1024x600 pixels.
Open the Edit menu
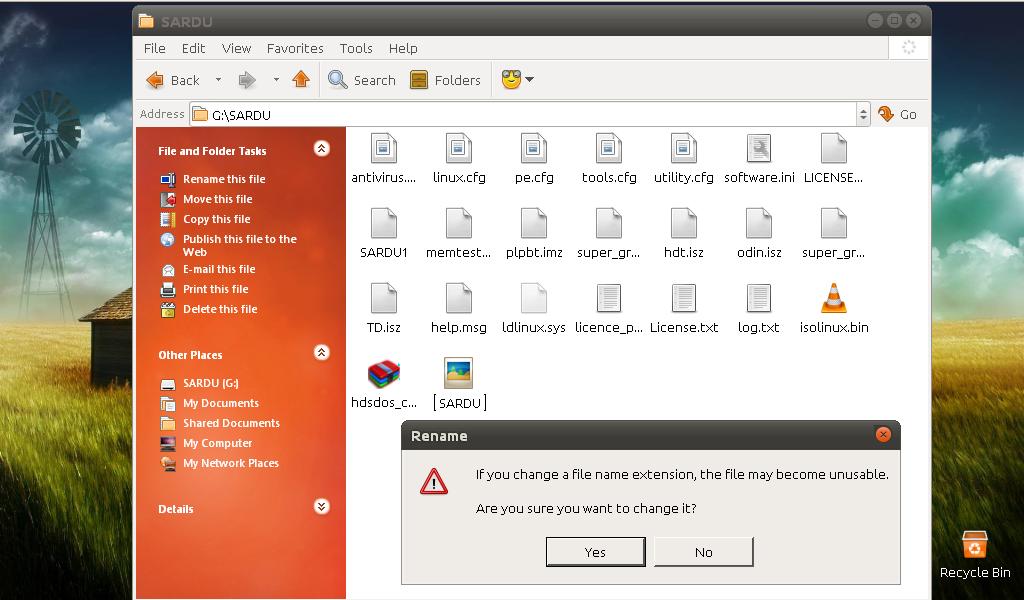pos(193,48)
